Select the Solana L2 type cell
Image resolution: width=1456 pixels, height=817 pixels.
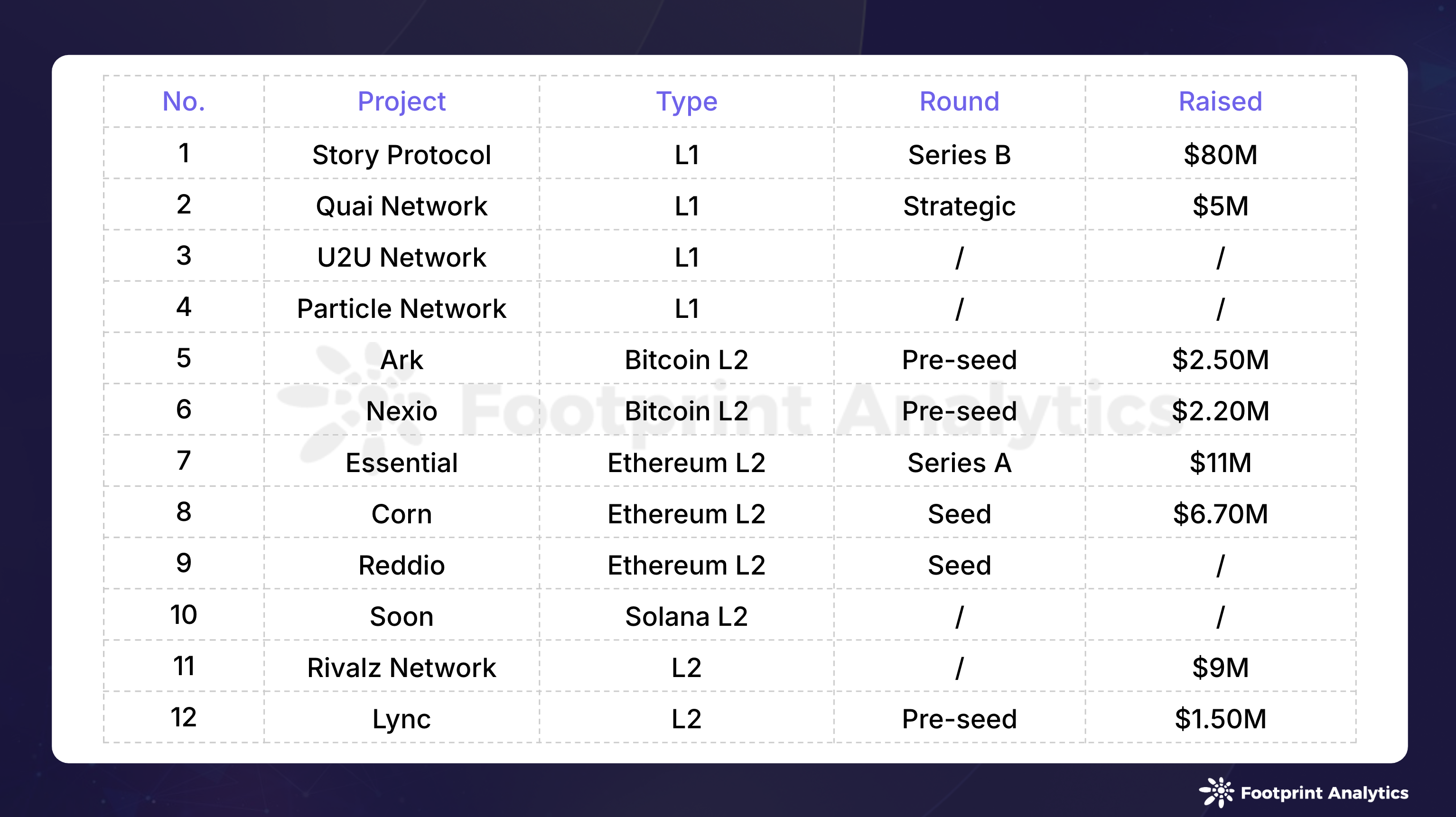686,616
